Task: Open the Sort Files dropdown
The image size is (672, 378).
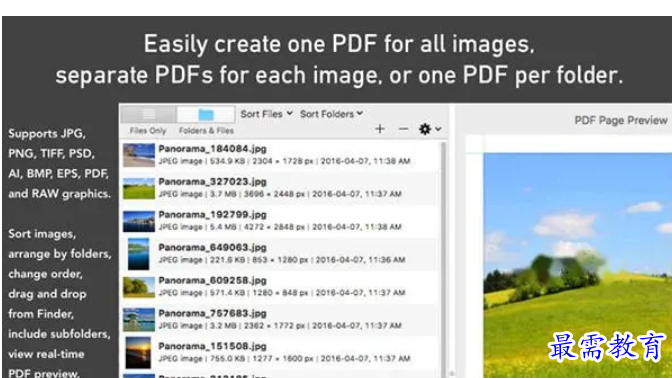Action: pos(267,114)
